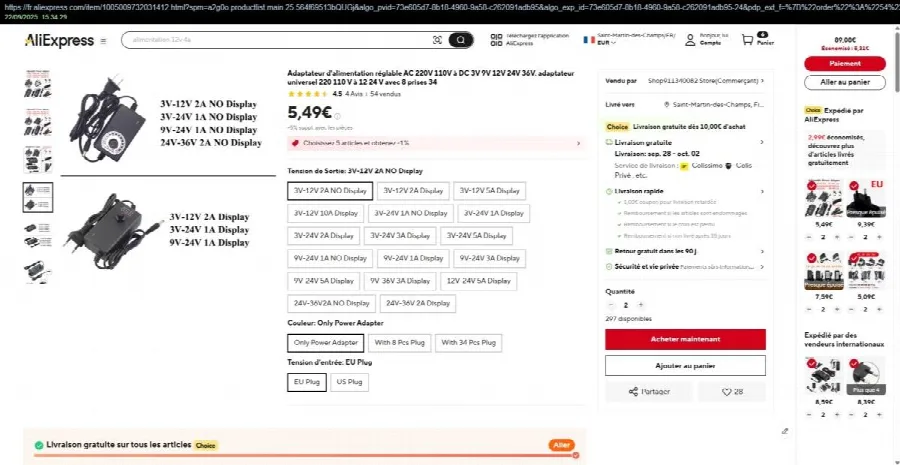Click the Livraison gratuite truck icon
This screenshot has height=465, width=900.
[x=609, y=142]
